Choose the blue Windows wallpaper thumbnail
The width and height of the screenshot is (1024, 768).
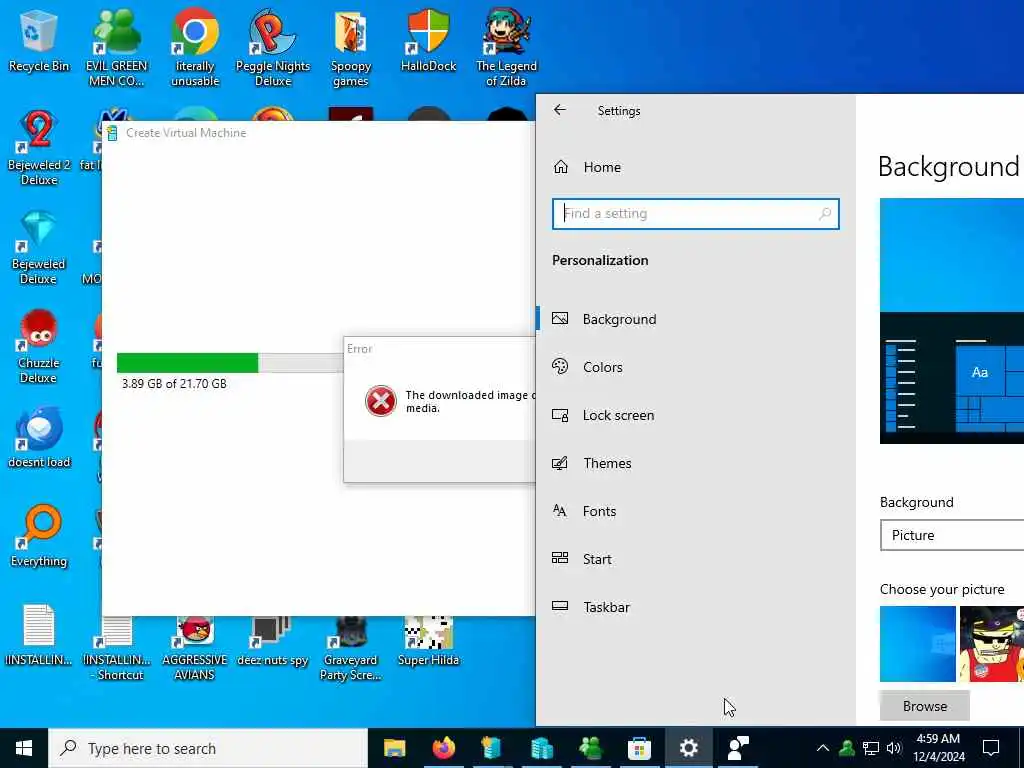tap(918, 644)
